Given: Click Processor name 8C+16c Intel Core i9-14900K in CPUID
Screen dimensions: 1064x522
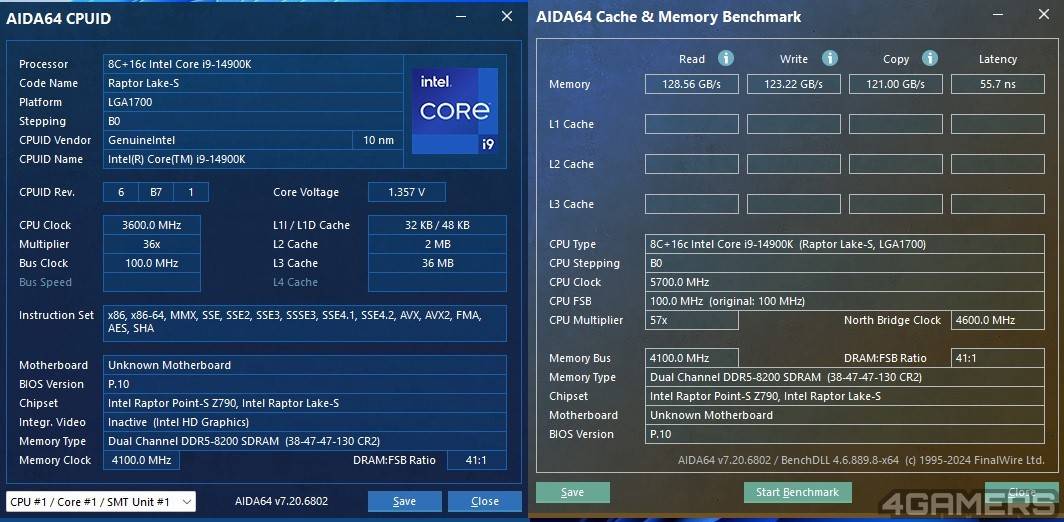Looking at the screenshot, I should coord(253,64).
